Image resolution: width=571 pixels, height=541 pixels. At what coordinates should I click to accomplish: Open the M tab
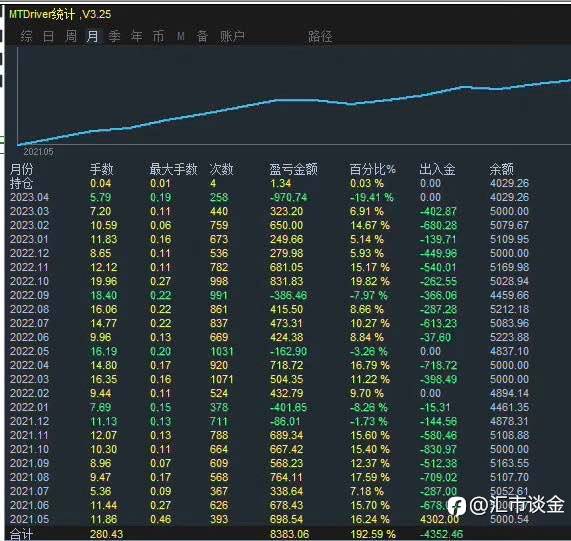[181, 36]
